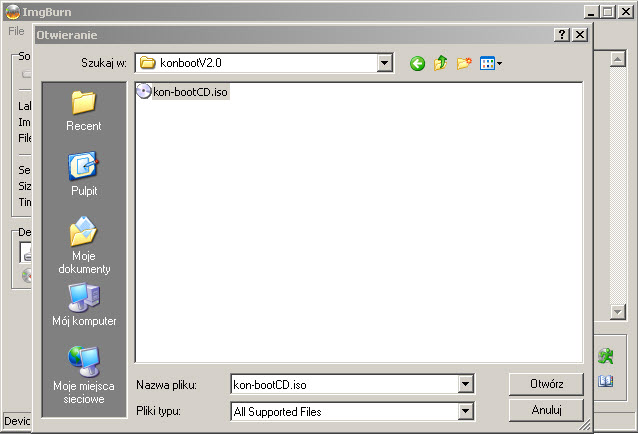Expand the Pliki typu dropdown arrow

coord(465,411)
